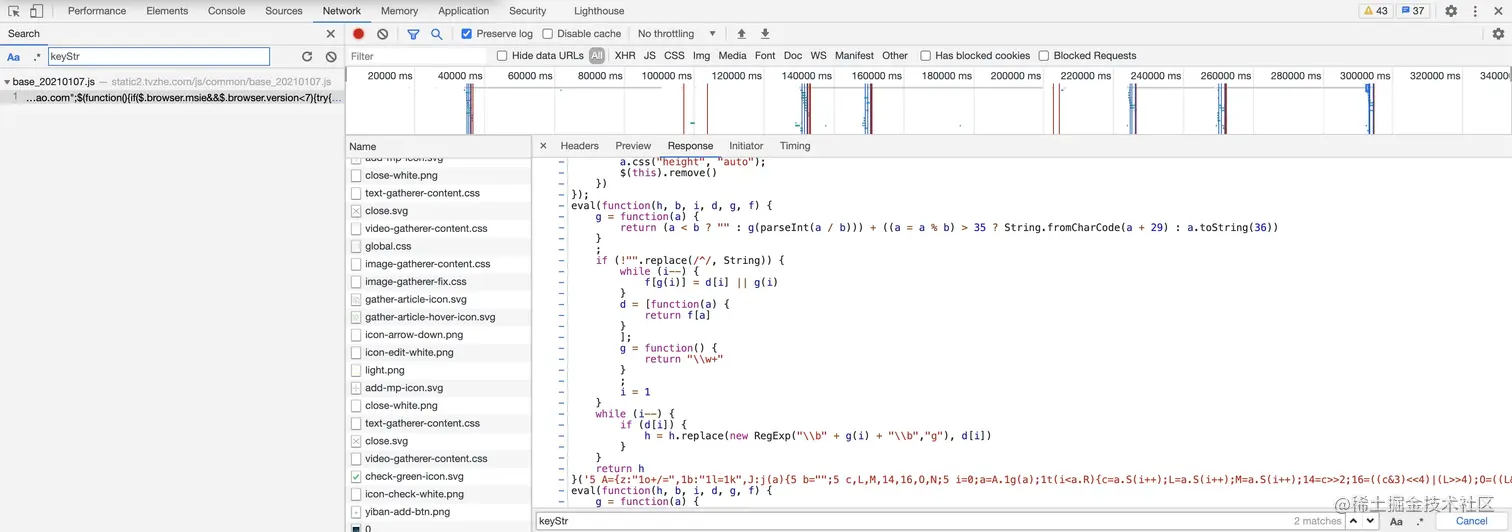Filter requests by CSS type

click(675, 56)
